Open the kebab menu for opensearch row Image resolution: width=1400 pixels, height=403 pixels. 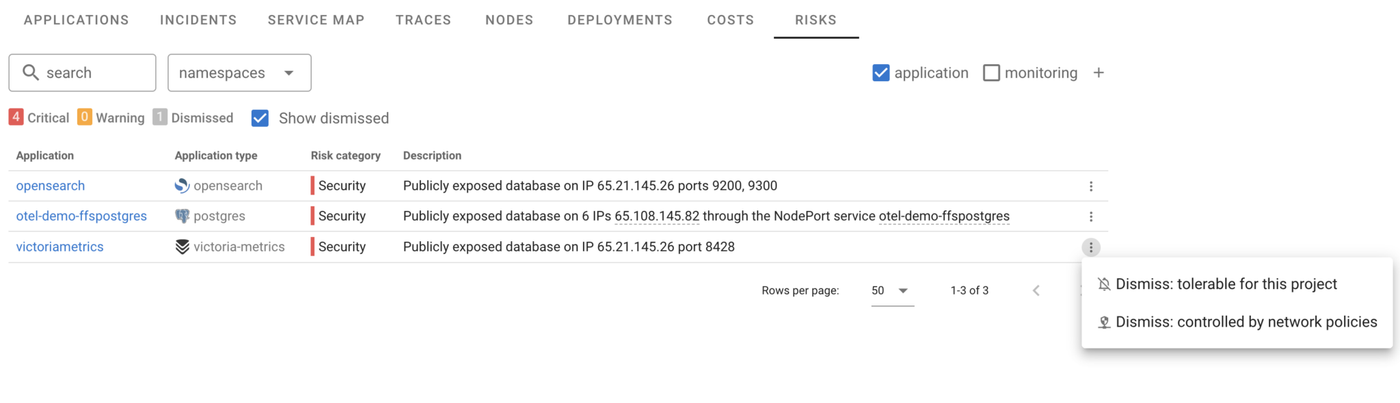[x=1090, y=186]
